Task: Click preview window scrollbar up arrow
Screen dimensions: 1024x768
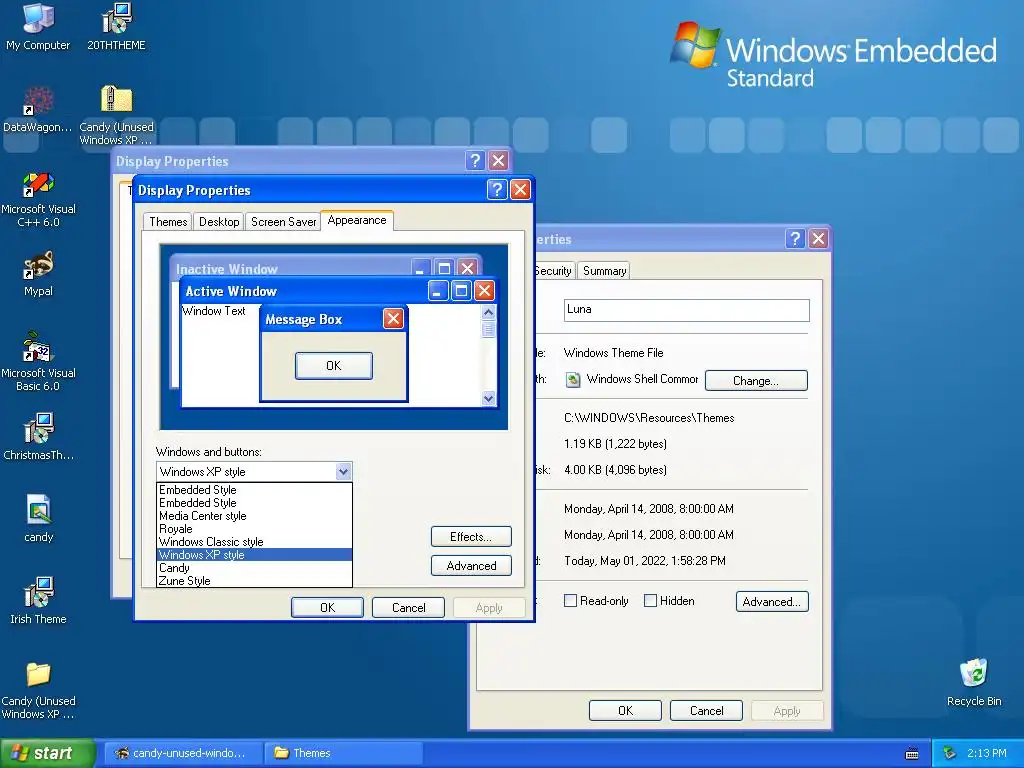Action: click(488, 313)
